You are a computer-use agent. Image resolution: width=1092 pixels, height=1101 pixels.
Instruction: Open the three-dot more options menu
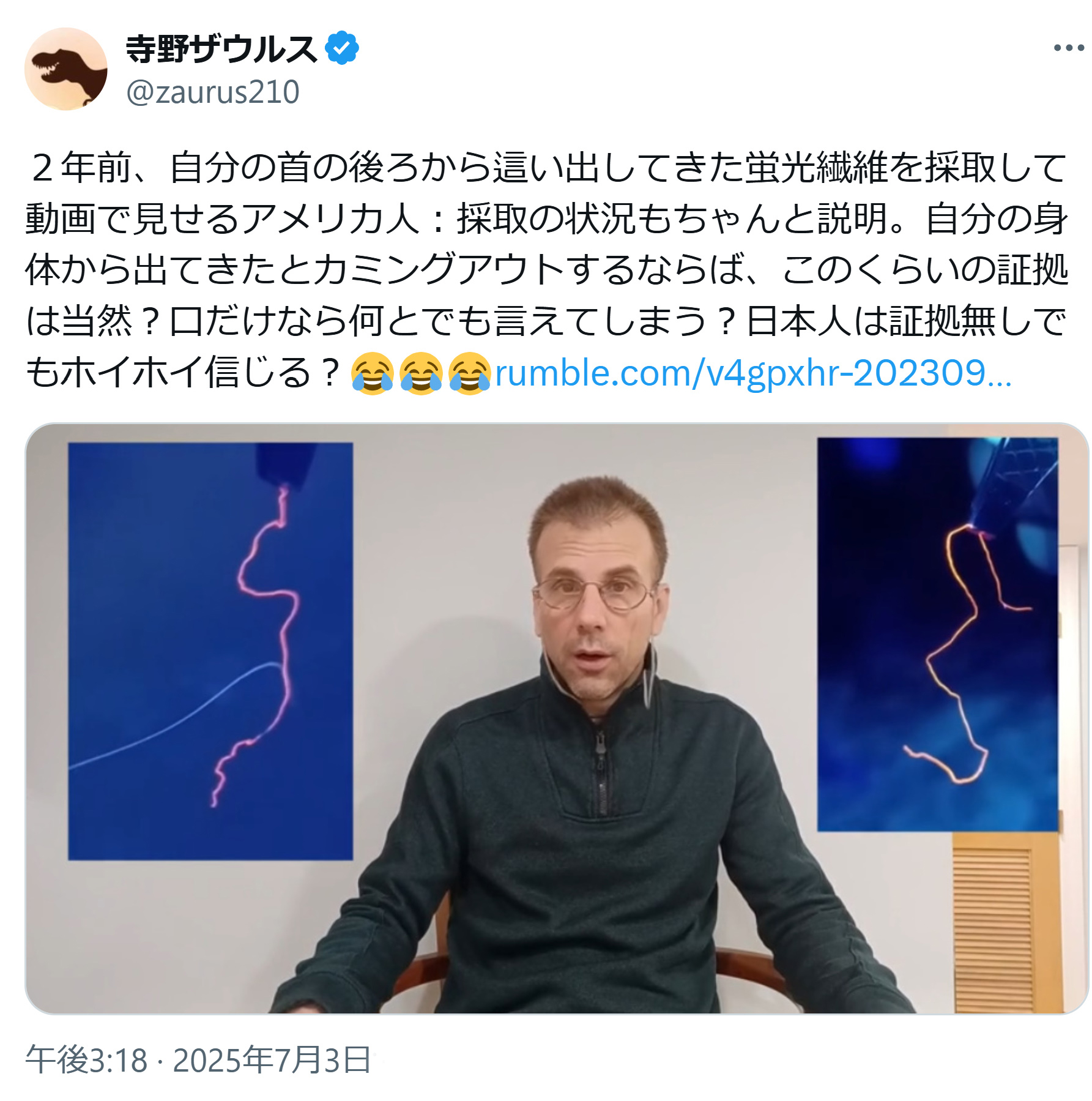(1068, 48)
